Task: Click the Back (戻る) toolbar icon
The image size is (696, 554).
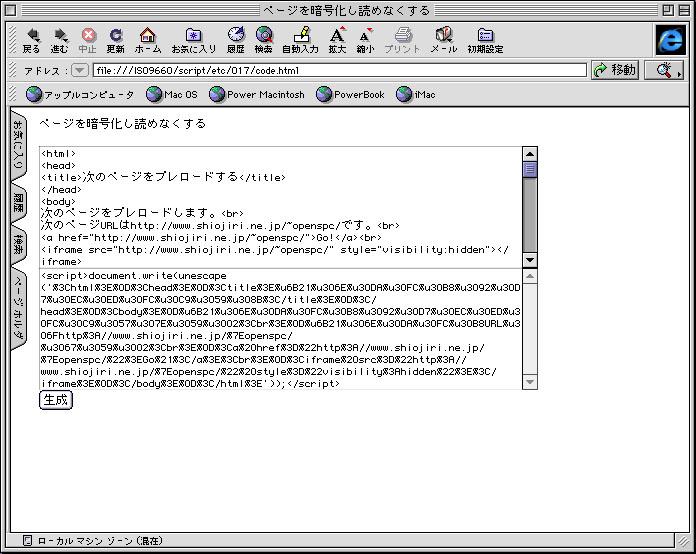Action: point(32,40)
